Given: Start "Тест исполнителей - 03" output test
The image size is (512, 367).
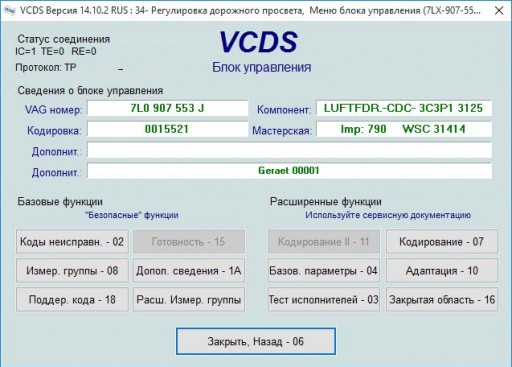Looking at the screenshot, I should (324, 300).
